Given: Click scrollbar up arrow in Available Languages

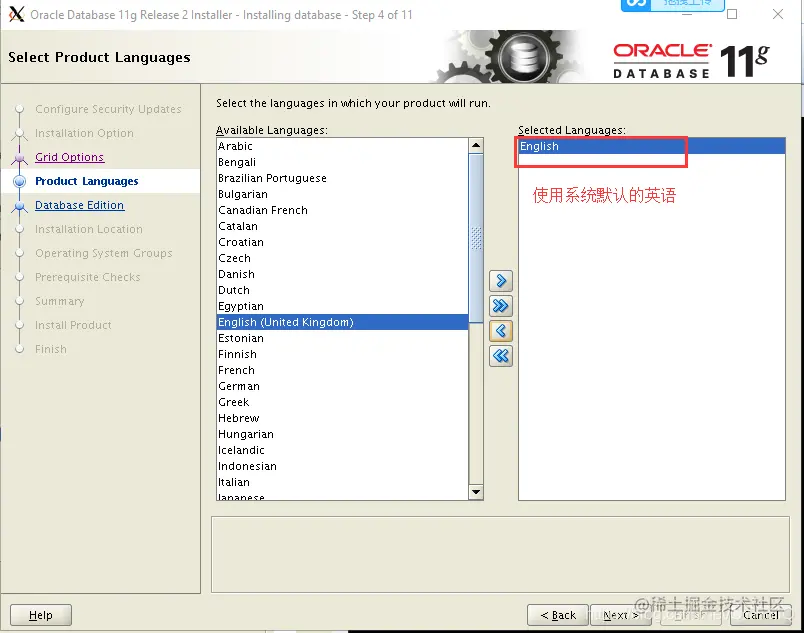Looking at the screenshot, I should [x=476, y=146].
